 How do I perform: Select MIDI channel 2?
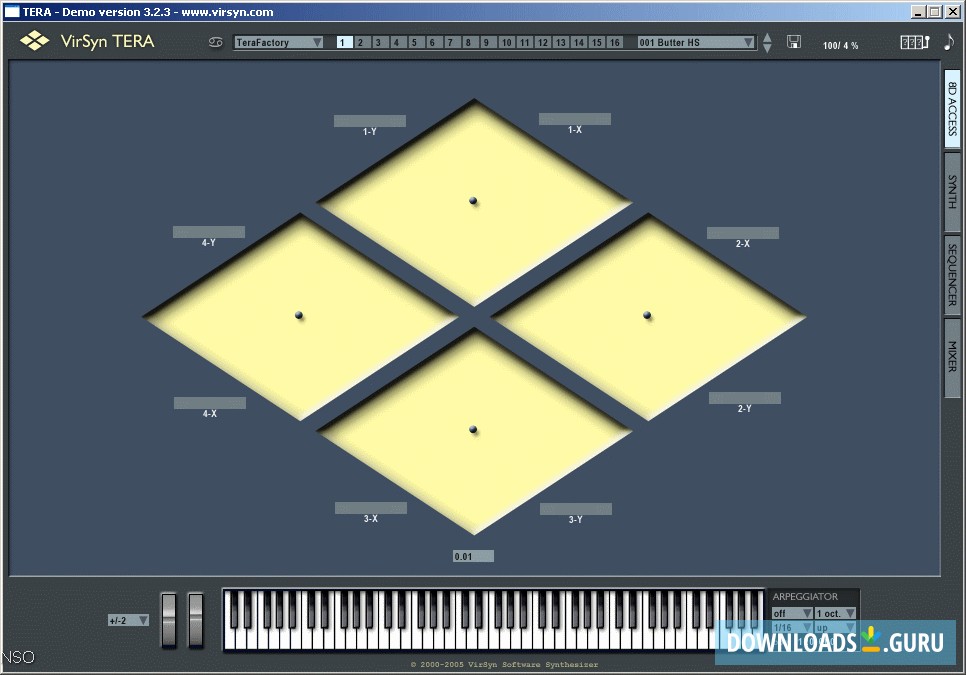[x=362, y=42]
